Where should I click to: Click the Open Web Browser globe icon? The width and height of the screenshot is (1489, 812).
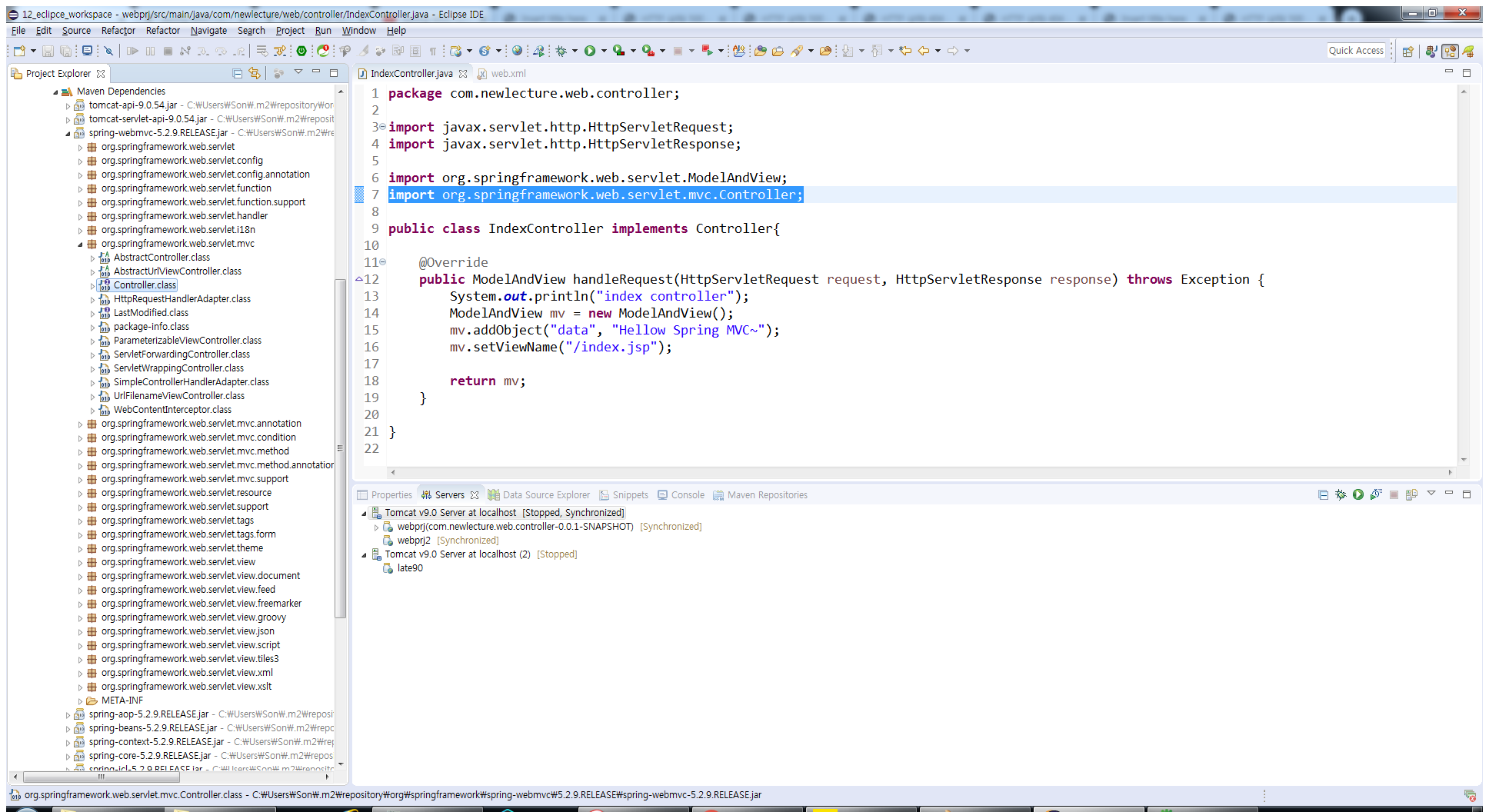click(518, 51)
